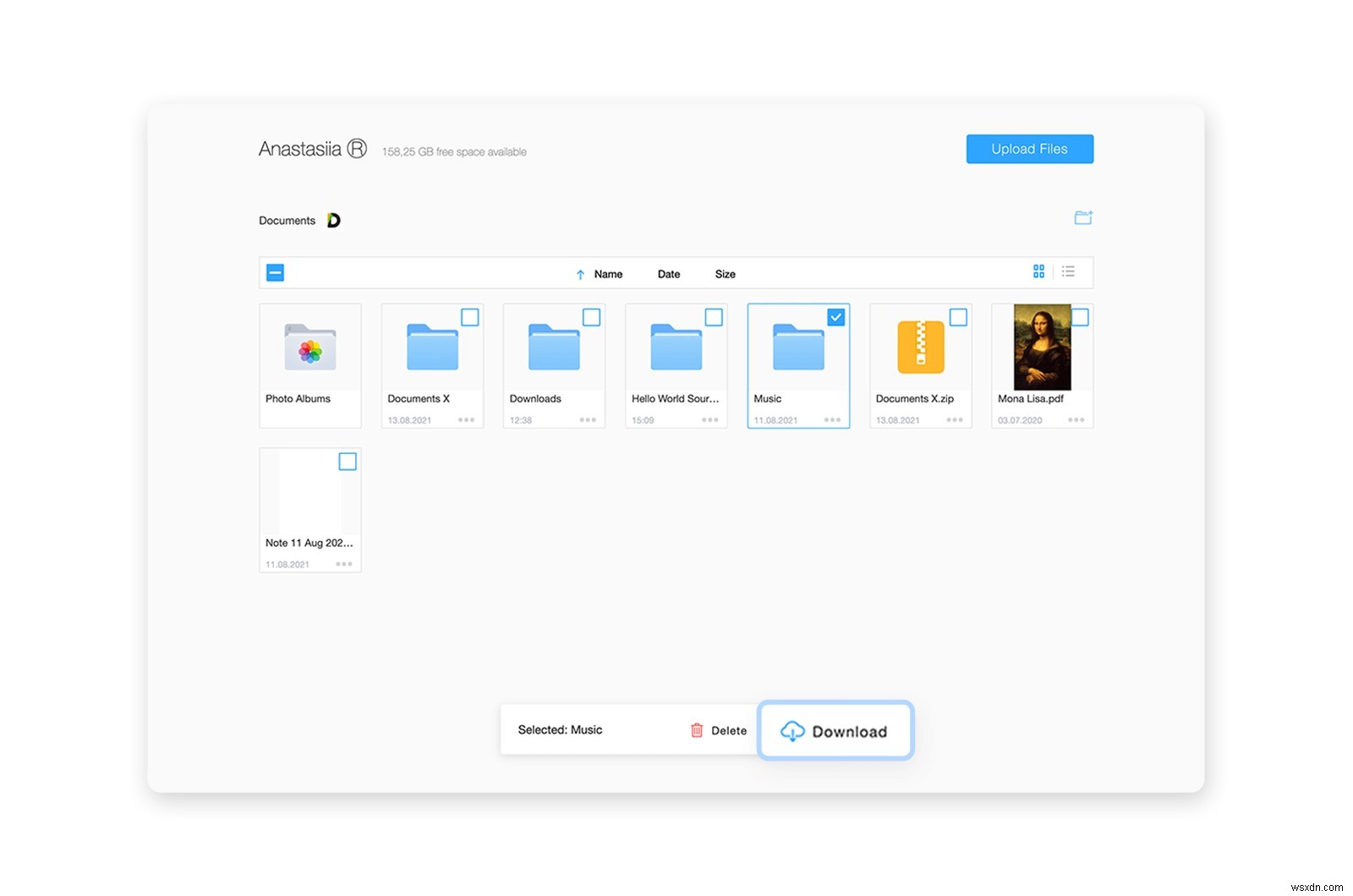Click the cloud download icon
Viewport: 1353px width, 896px height.
[x=793, y=730]
